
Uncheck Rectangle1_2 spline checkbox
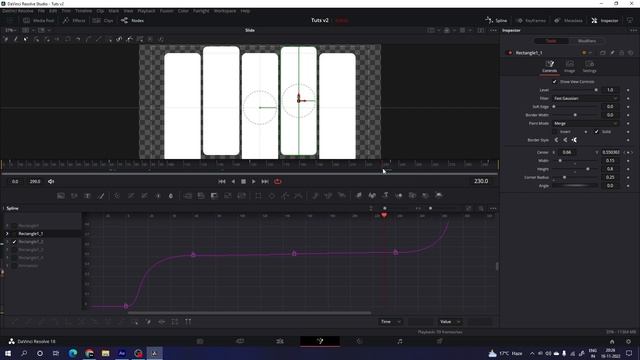pyautogui.click(x=14, y=242)
